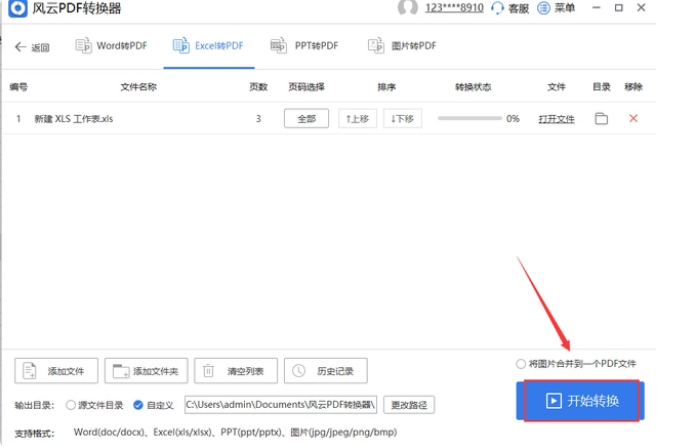Close the converter window

641,7
